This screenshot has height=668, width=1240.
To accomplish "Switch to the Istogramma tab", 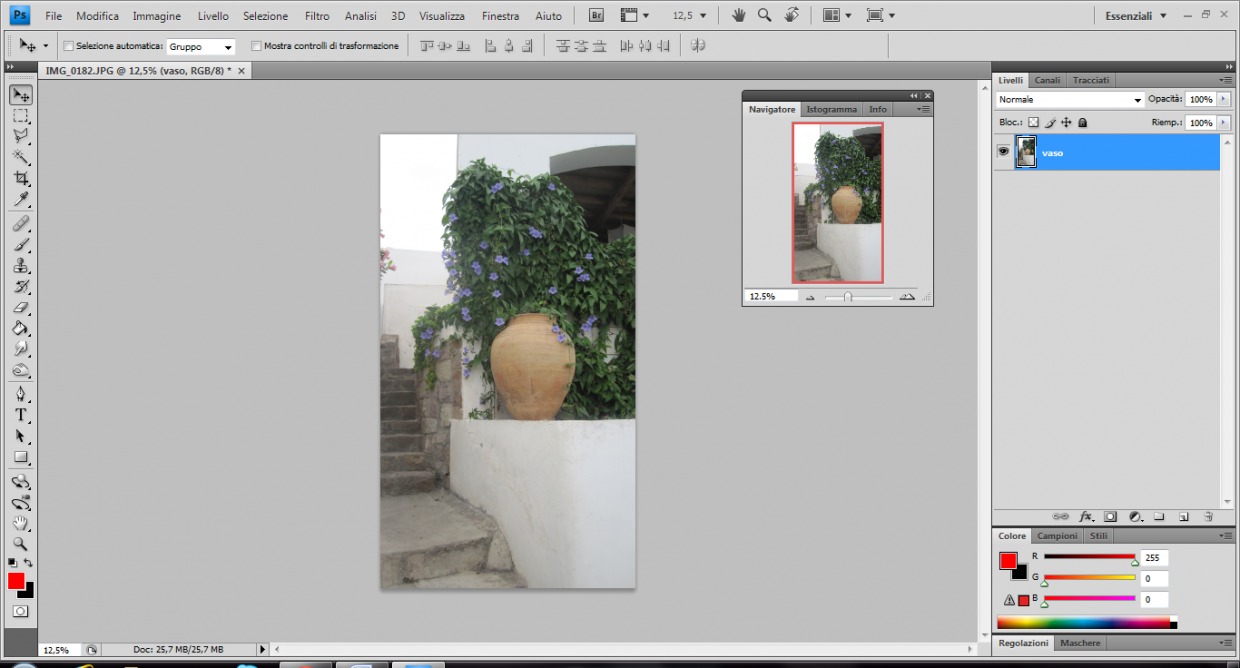I will 831,109.
